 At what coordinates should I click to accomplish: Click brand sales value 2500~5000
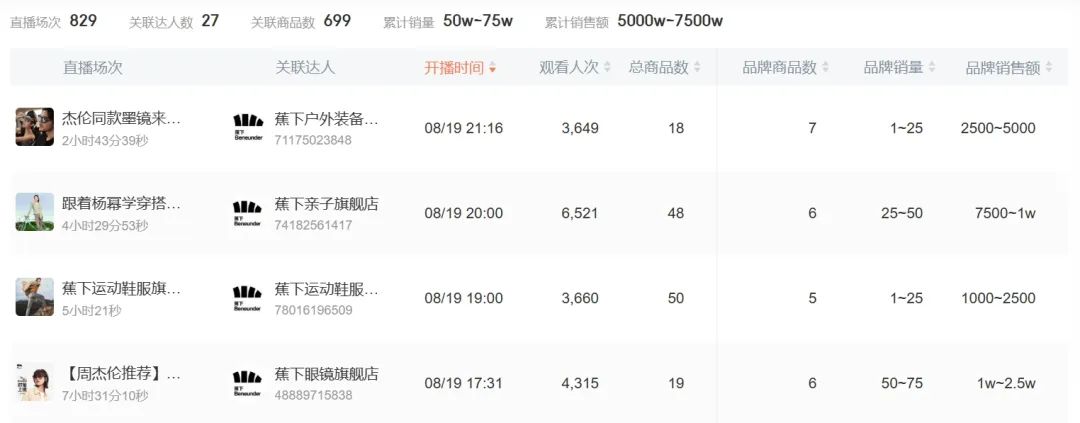coord(998,128)
